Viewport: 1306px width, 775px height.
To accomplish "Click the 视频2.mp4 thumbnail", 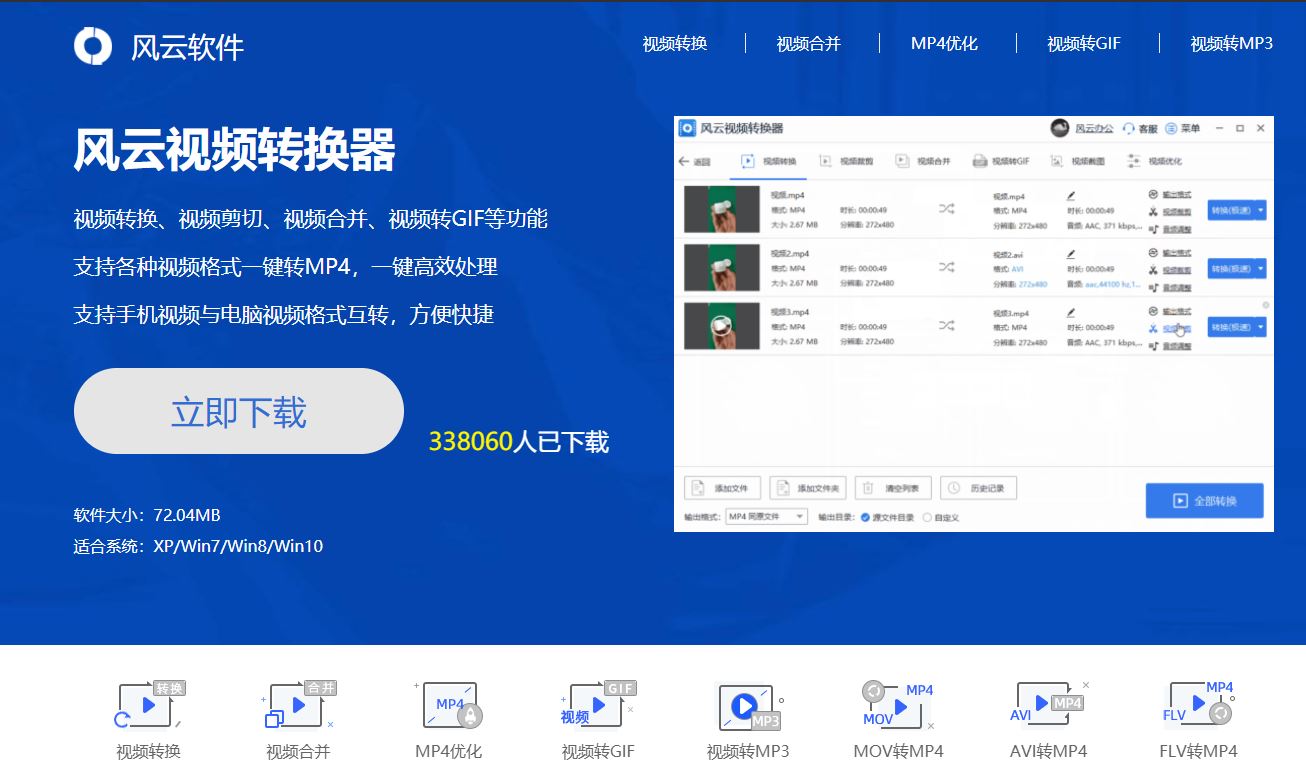I will 722,268.
